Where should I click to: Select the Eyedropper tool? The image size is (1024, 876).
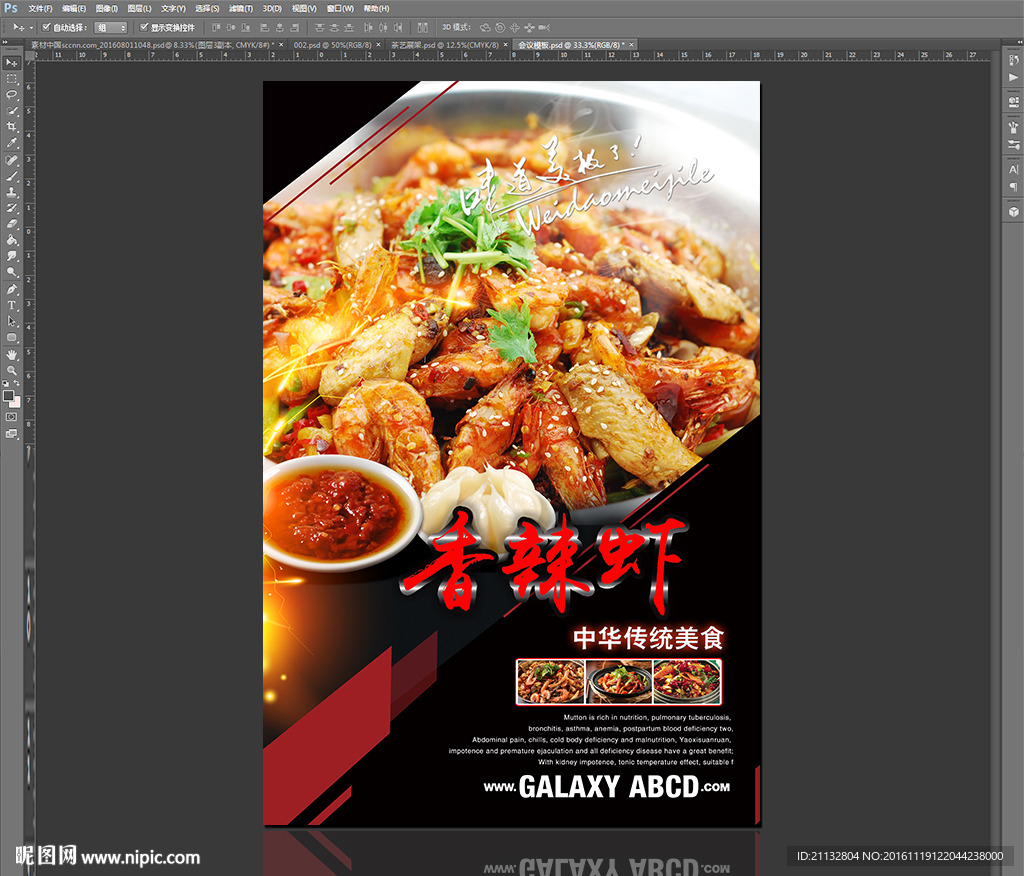tap(12, 144)
